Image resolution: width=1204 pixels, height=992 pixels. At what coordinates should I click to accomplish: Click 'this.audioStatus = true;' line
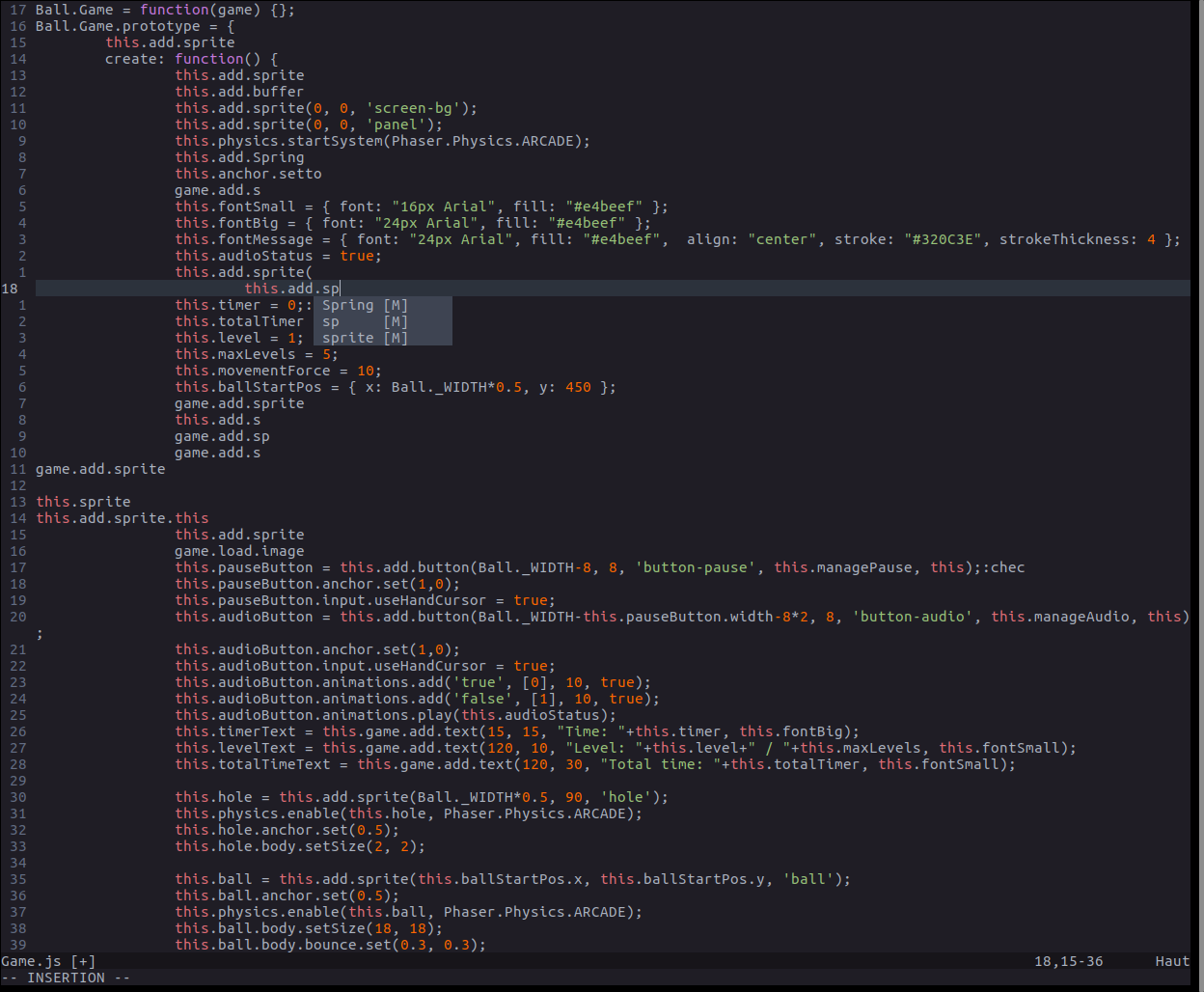click(x=278, y=256)
